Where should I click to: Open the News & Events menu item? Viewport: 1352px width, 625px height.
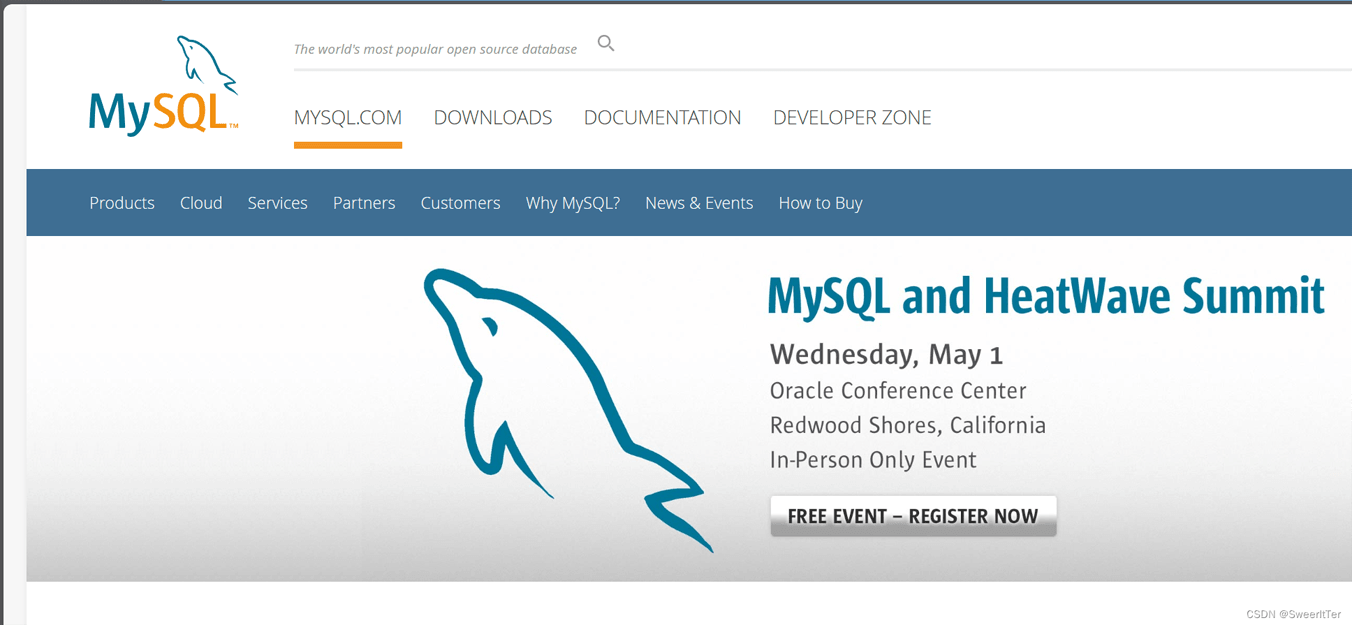click(x=699, y=203)
